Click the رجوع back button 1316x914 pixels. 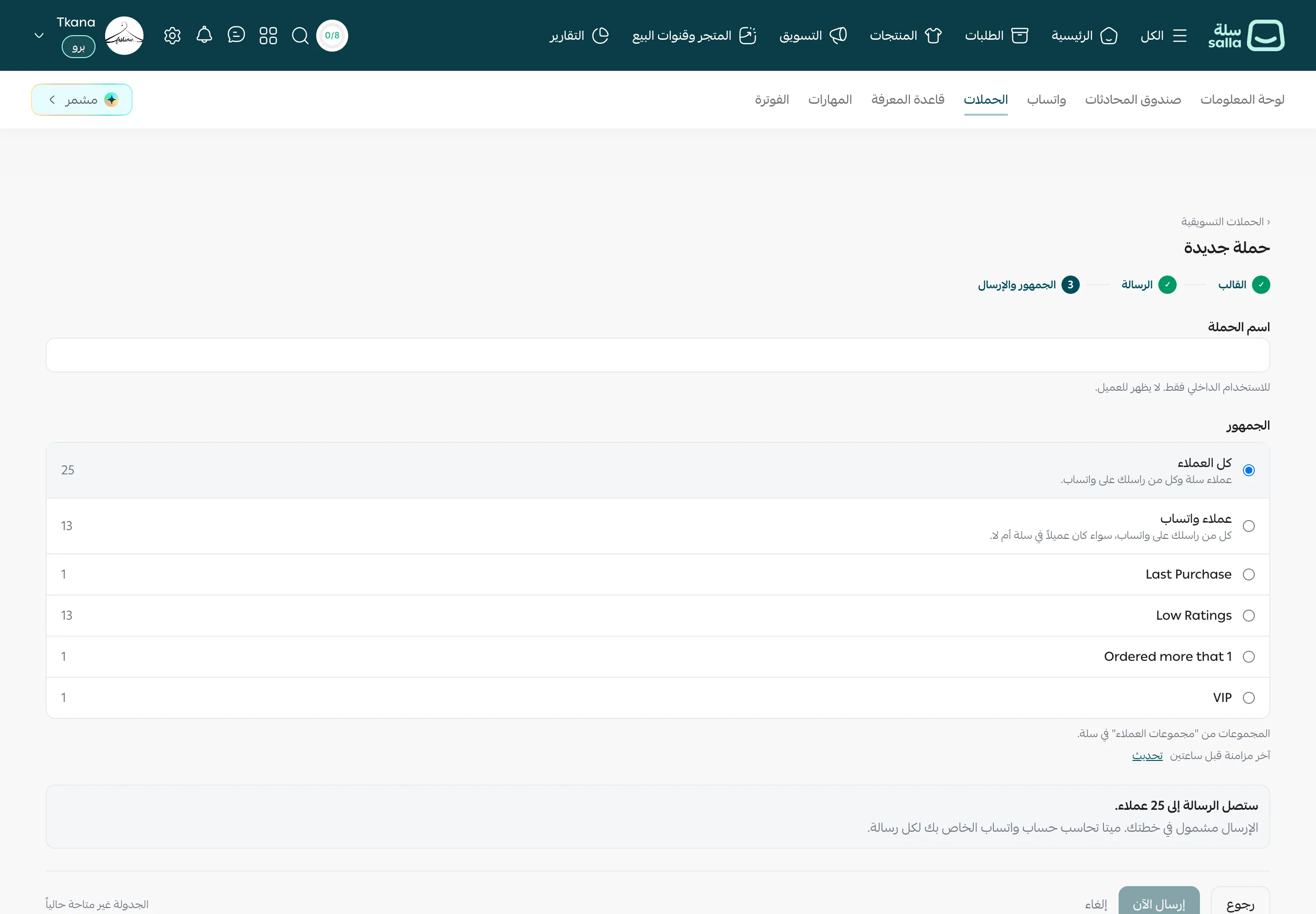tap(1241, 904)
